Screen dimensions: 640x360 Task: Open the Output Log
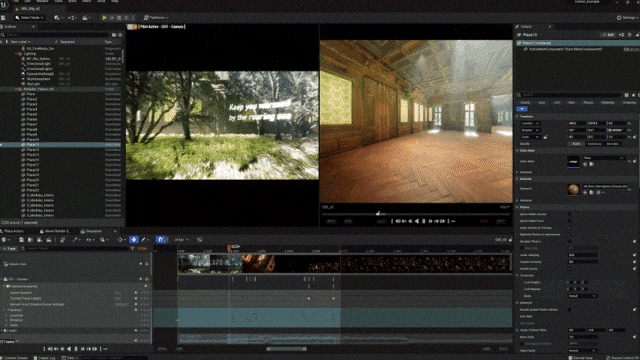45,358
